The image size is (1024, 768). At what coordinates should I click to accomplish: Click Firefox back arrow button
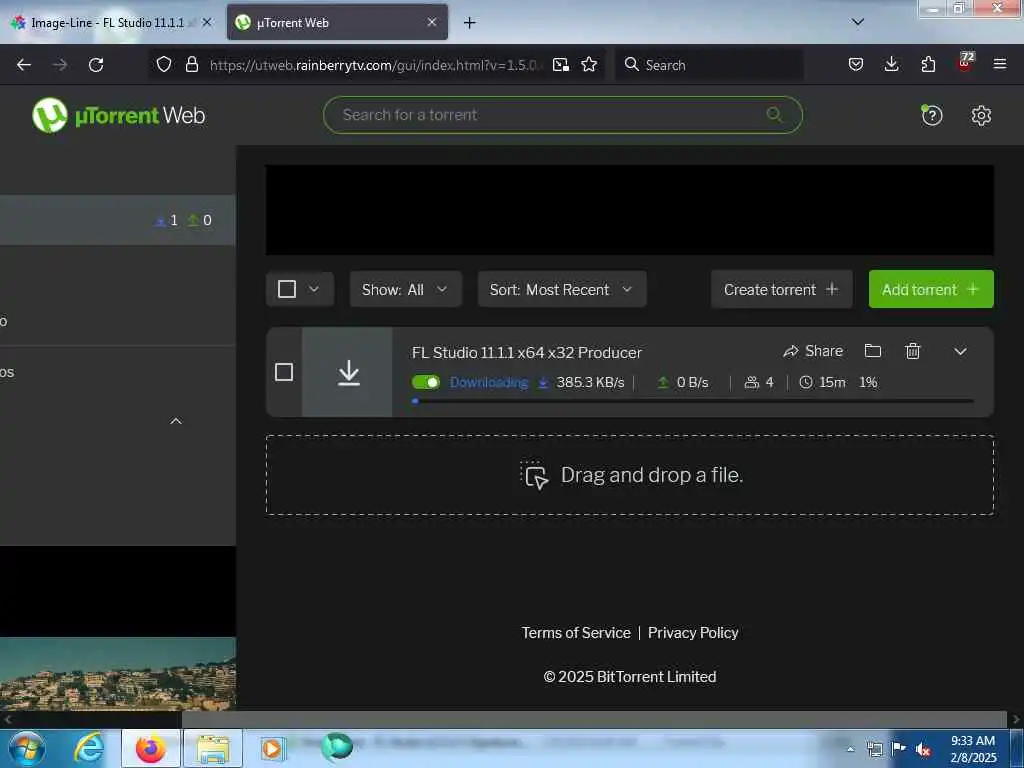point(24,65)
